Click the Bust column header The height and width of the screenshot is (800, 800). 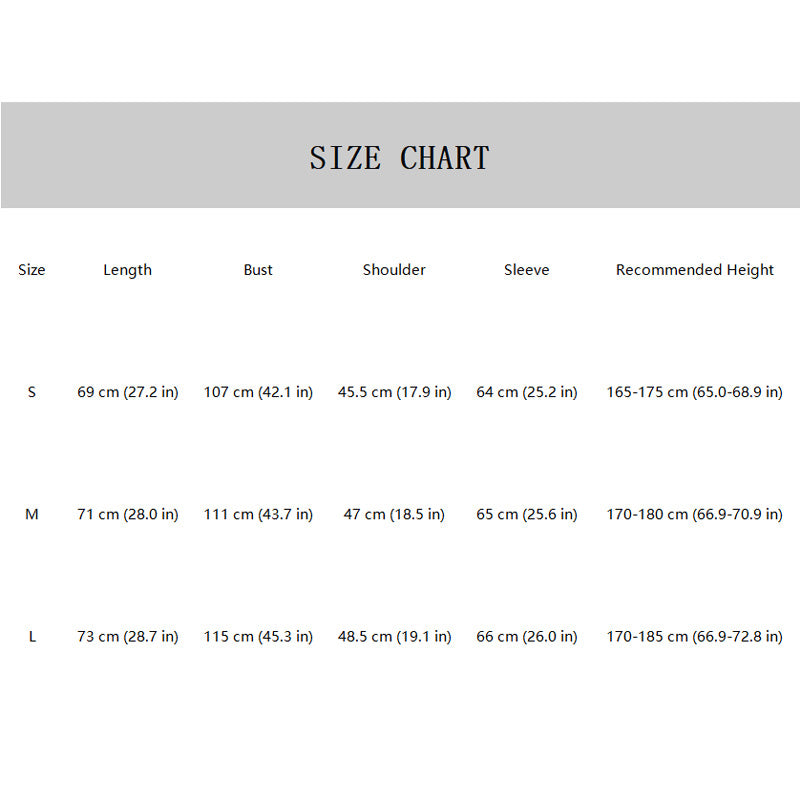click(x=258, y=270)
